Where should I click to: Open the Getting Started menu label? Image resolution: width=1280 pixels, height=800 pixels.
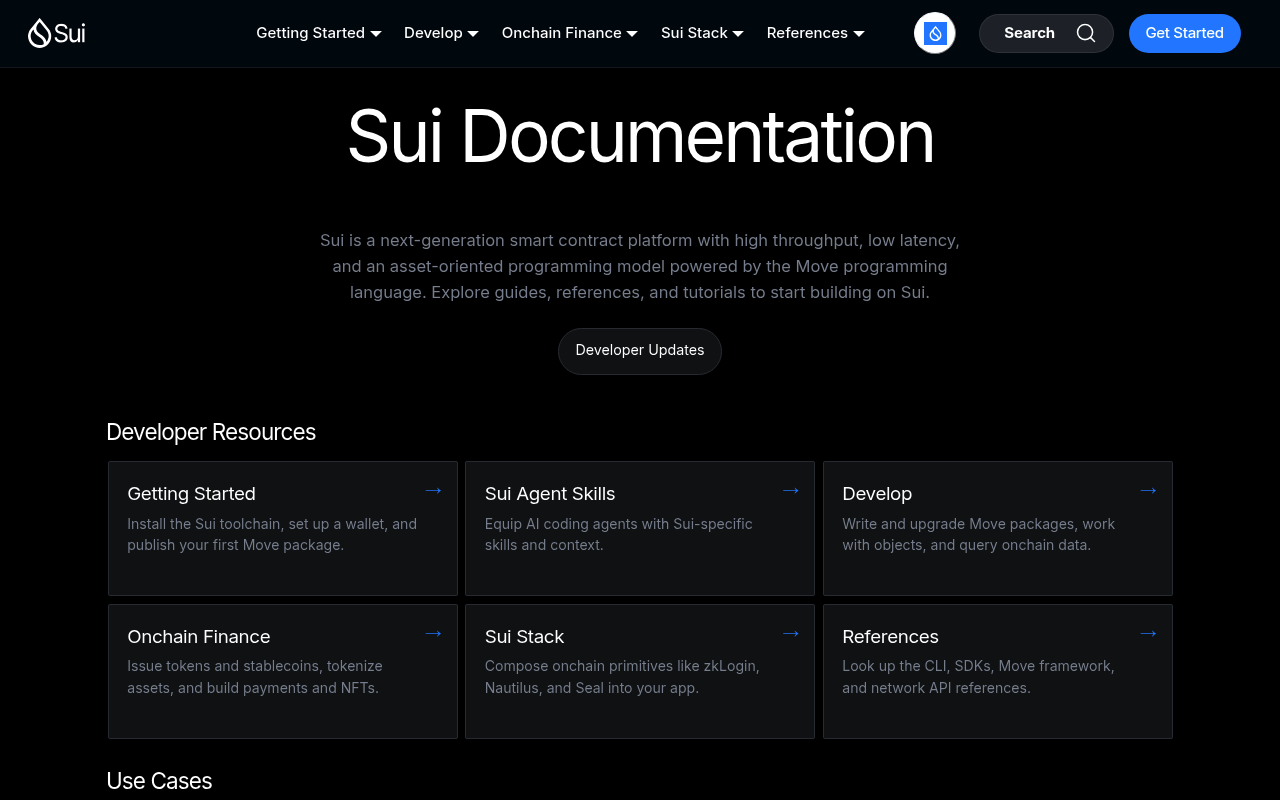click(x=310, y=33)
